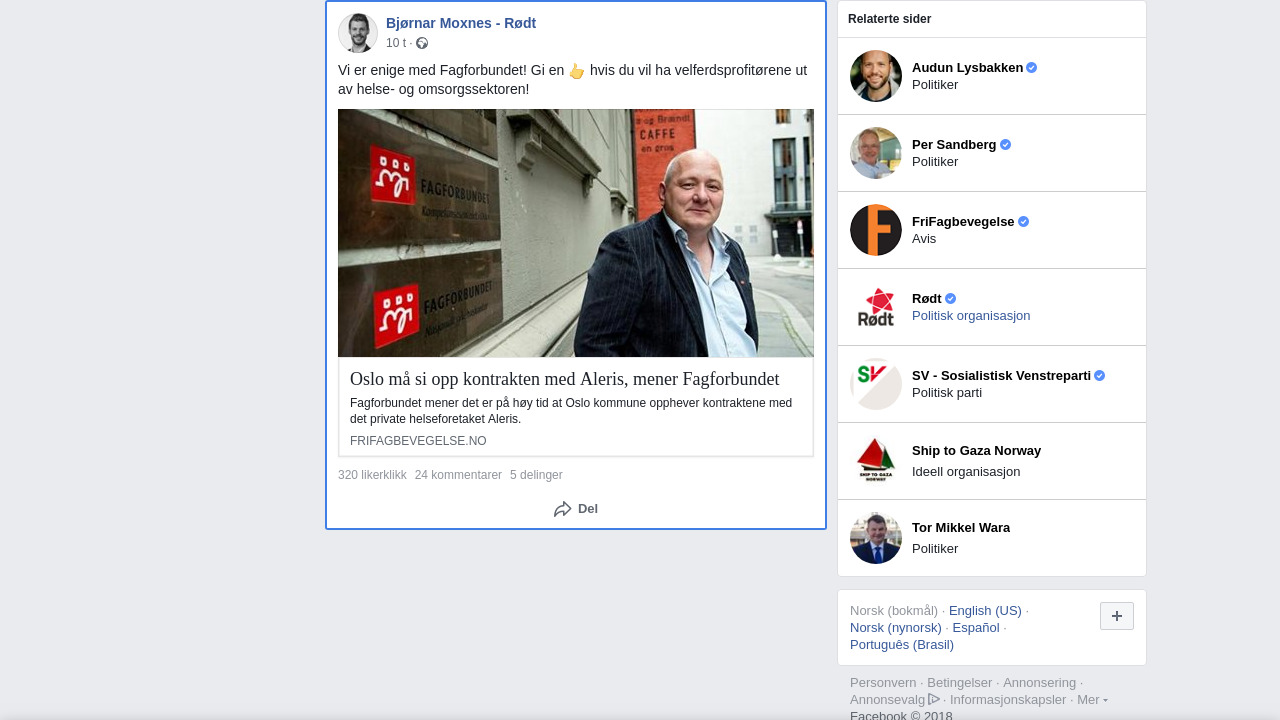Open the Betingelser footer link

[959, 683]
